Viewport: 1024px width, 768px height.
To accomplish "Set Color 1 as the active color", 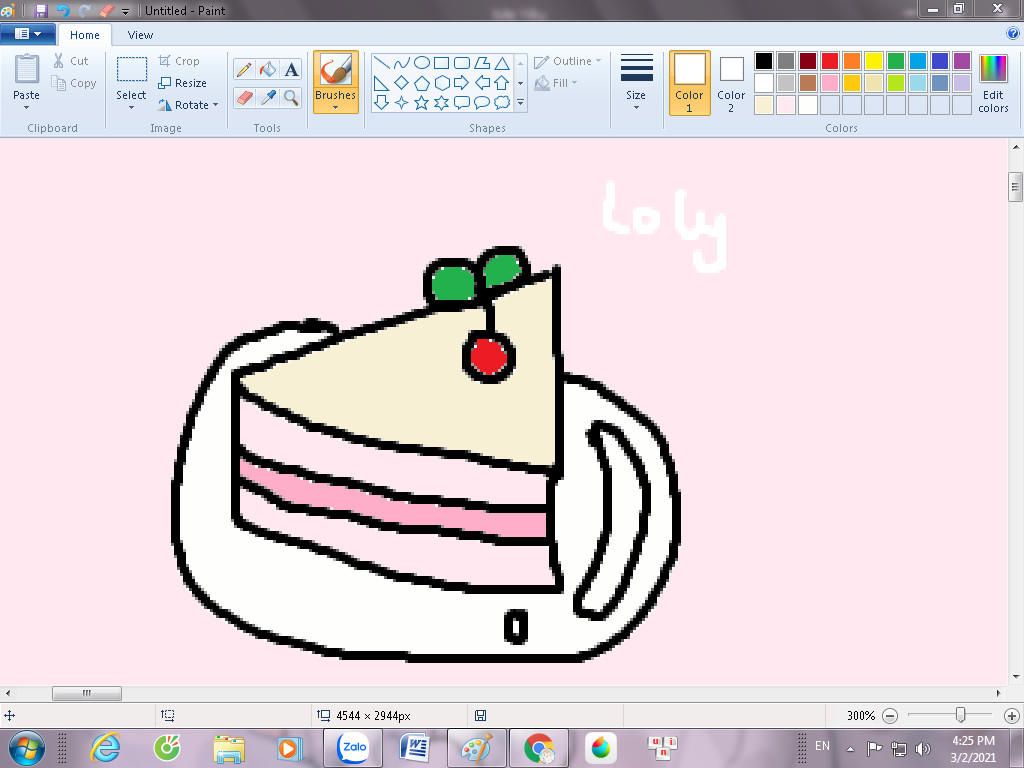I will coord(690,83).
